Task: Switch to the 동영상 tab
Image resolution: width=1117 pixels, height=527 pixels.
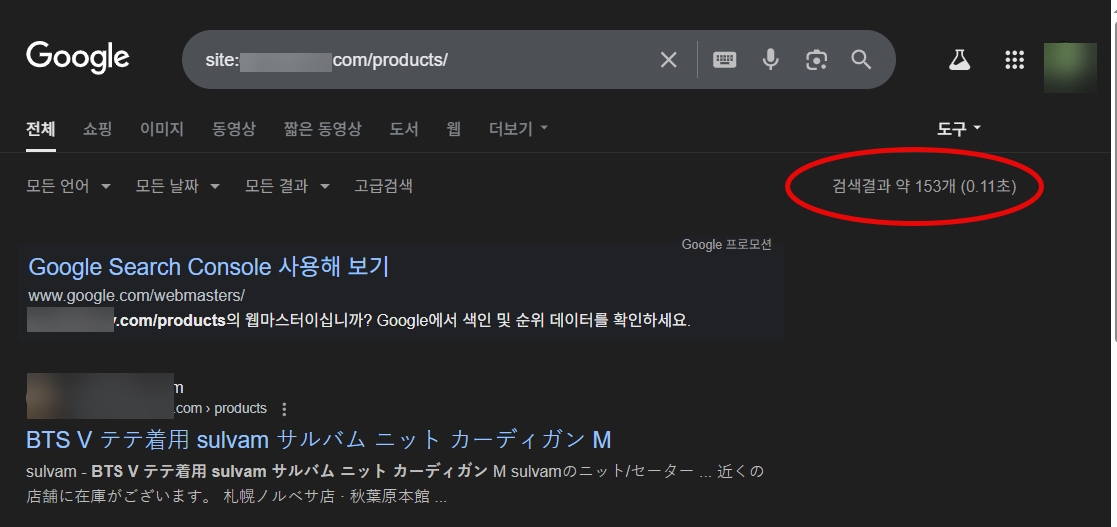Action: pos(234,129)
